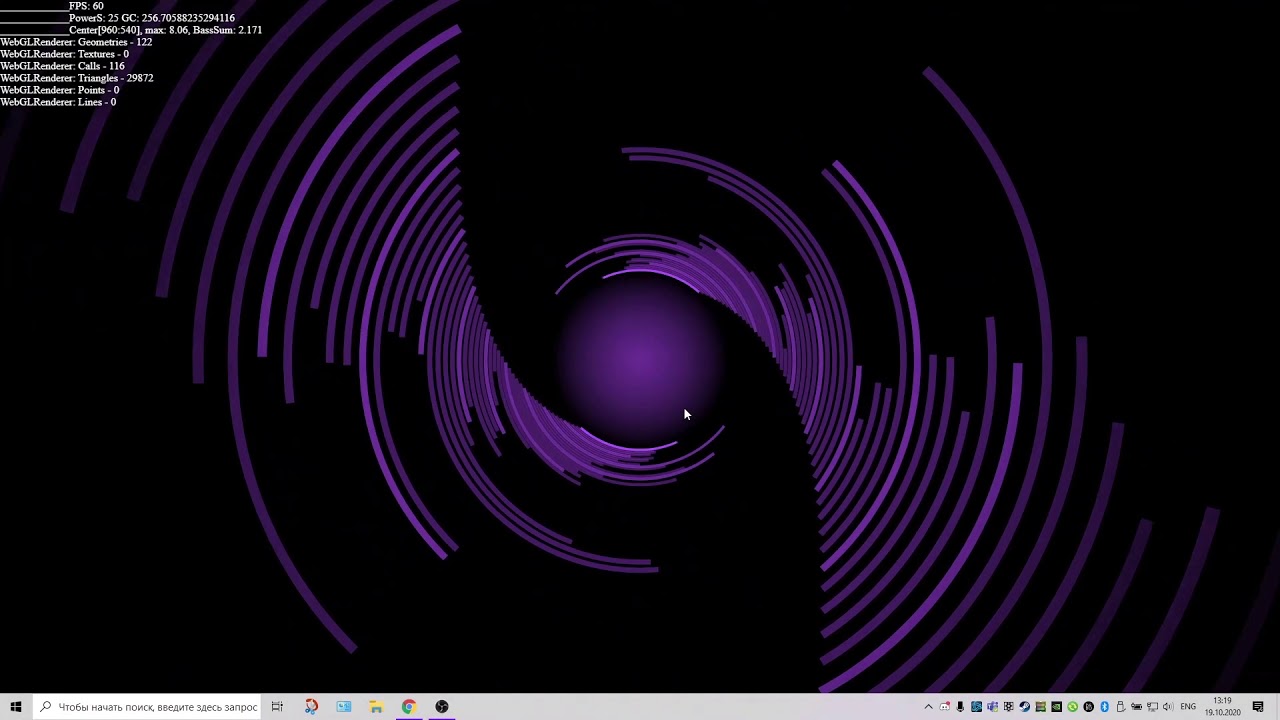Open the red swirl app taskbar icon
This screenshot has width=1280, height=720.
point(311,707)
